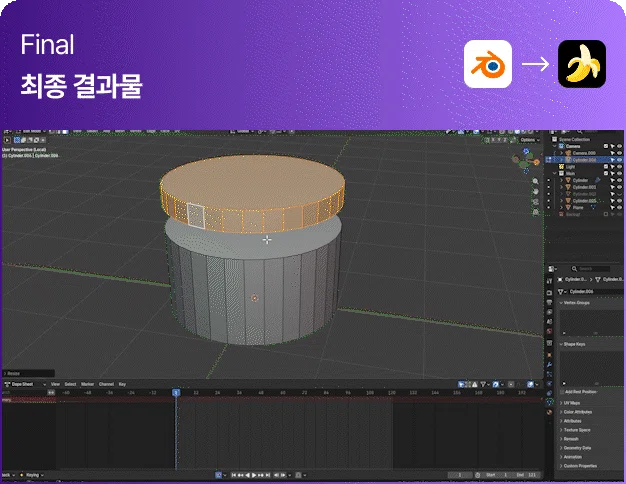This screenshot has width=626, height=484.
Task: Toggle perspective/orthographic grid gizmo
Action: (536, 212)
